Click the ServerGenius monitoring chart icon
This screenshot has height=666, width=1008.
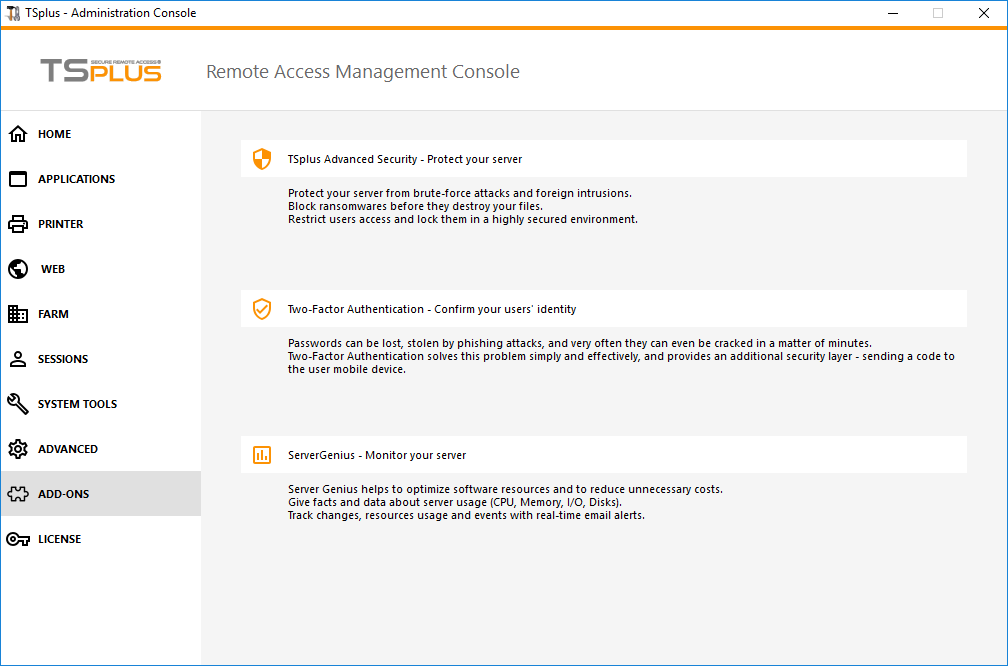pos(262,454)
